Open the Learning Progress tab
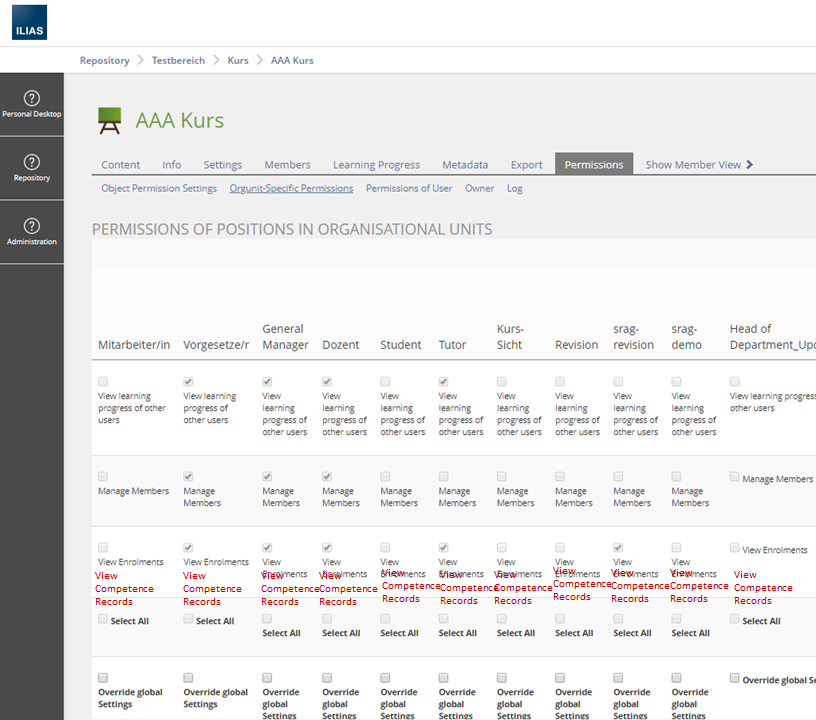Image resolution: width=816 pixels, height=720 pixels. (376, 165)
